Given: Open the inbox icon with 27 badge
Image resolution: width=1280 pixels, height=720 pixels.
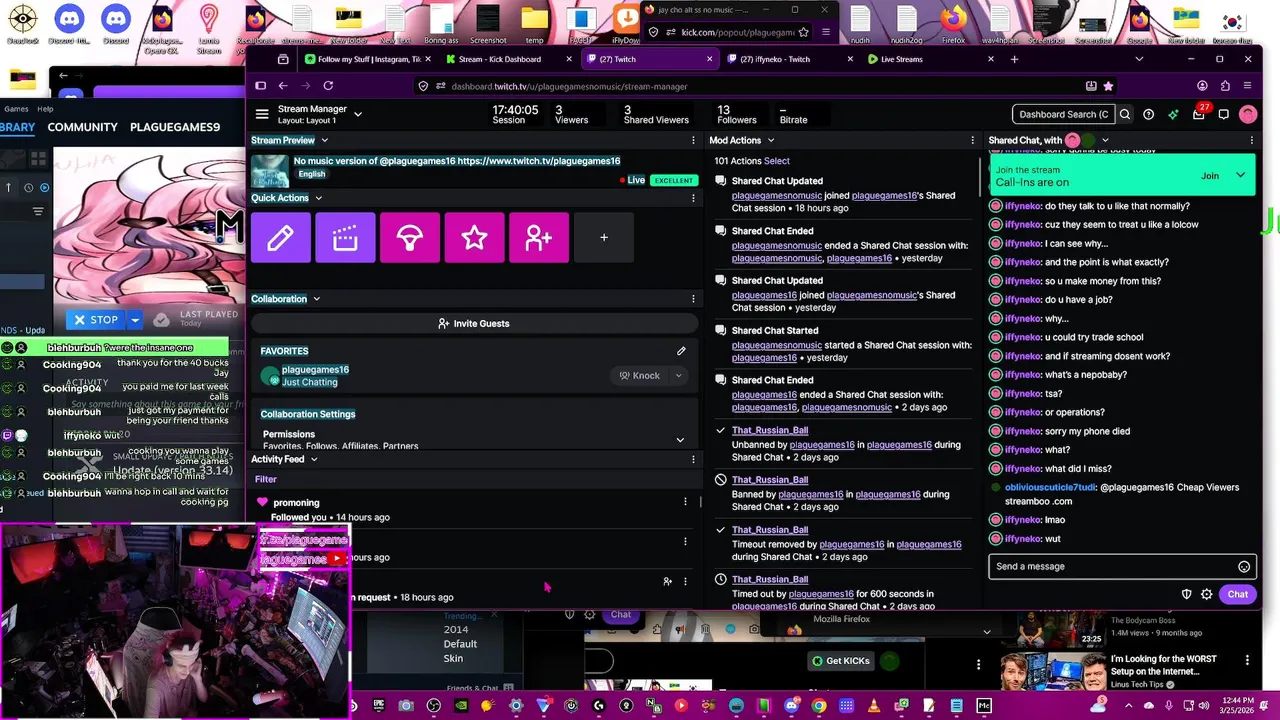Looking at the screenshot, I should [x=1199, y=114].
